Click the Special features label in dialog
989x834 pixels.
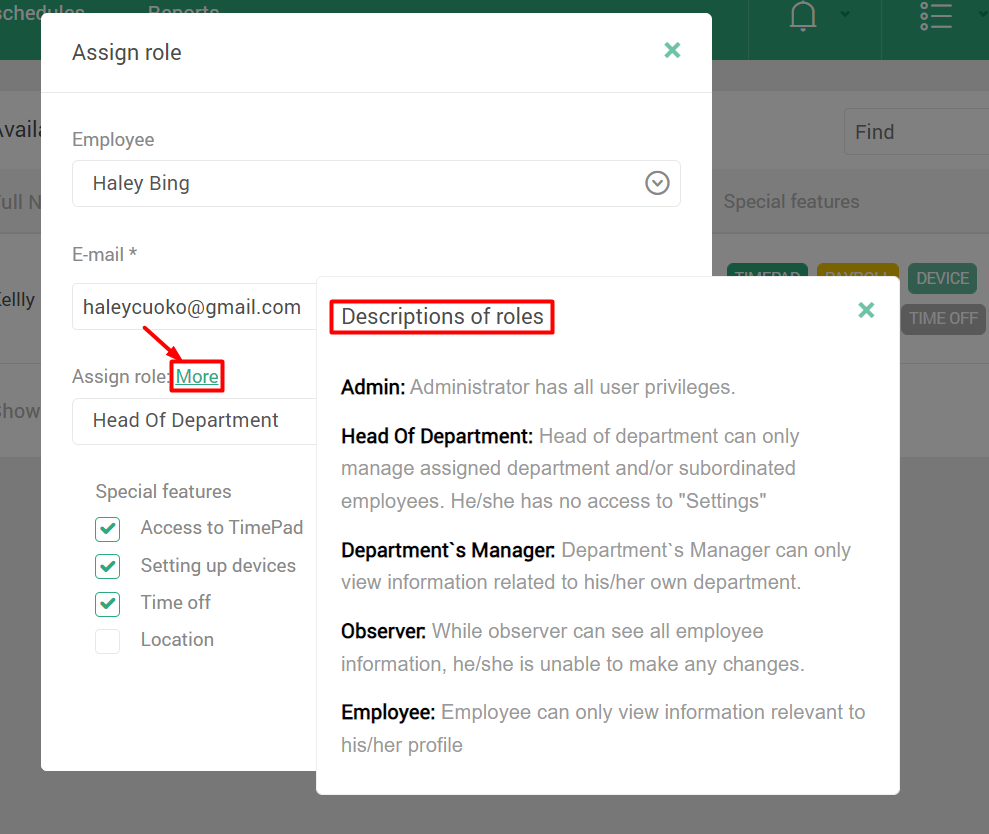[163, 491]
